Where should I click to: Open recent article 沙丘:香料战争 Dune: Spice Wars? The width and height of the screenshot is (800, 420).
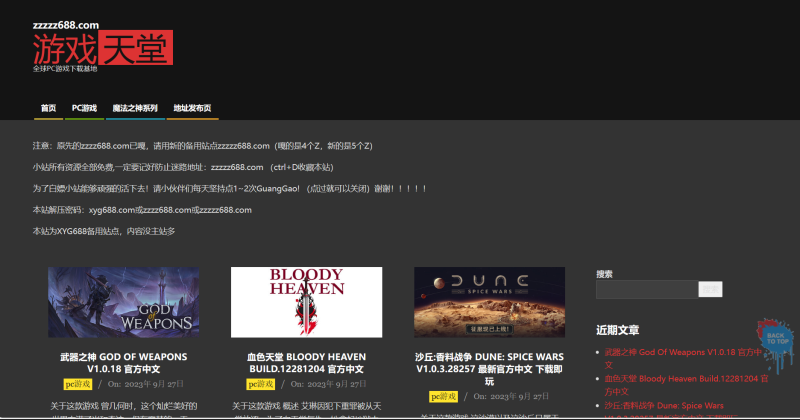click(664, 405)
